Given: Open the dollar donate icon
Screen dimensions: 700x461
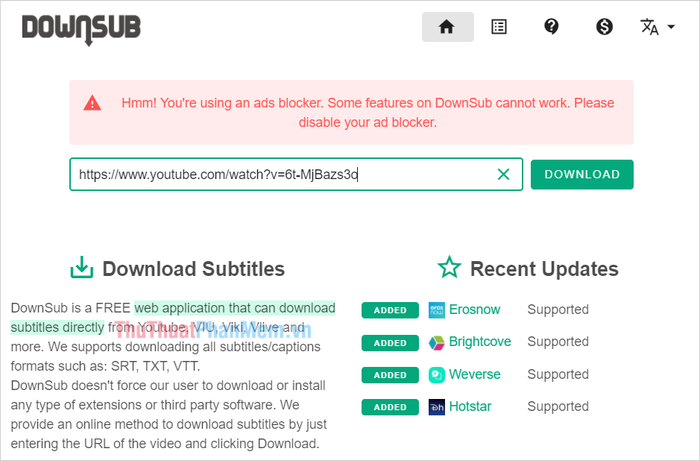Looking at the screenshot, I should [604, 27].
